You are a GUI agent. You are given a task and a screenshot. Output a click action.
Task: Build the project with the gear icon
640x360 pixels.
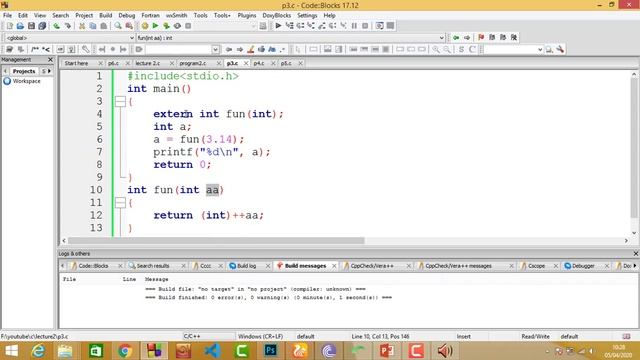point(144,26)
